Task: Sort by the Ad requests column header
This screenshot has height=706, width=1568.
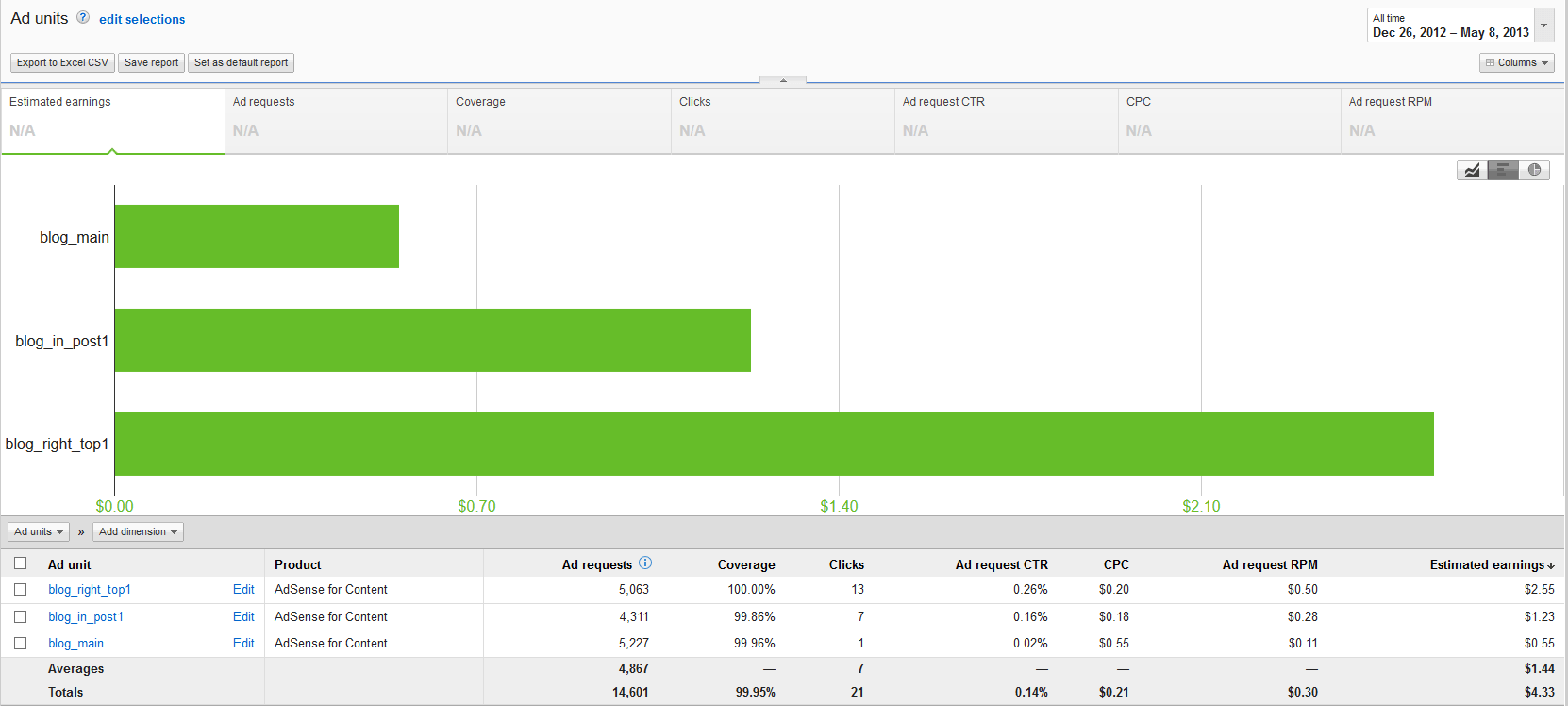Action: 597,564
